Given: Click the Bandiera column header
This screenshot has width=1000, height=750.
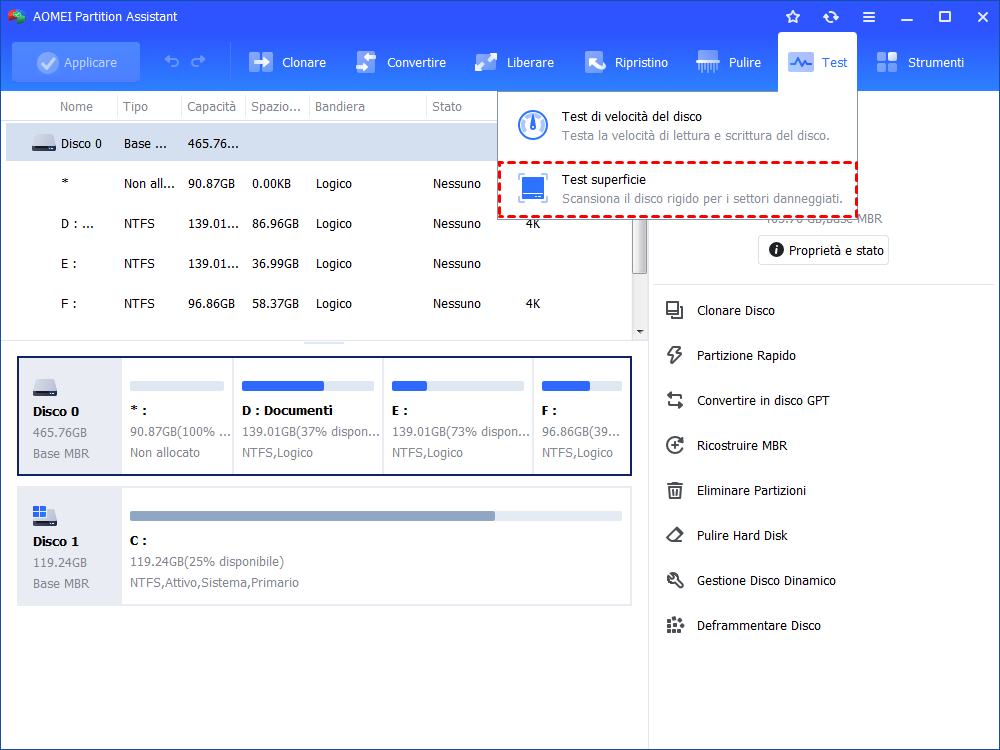Looking at the screenshot, I should pyautogui.click(x=339, y=107).
